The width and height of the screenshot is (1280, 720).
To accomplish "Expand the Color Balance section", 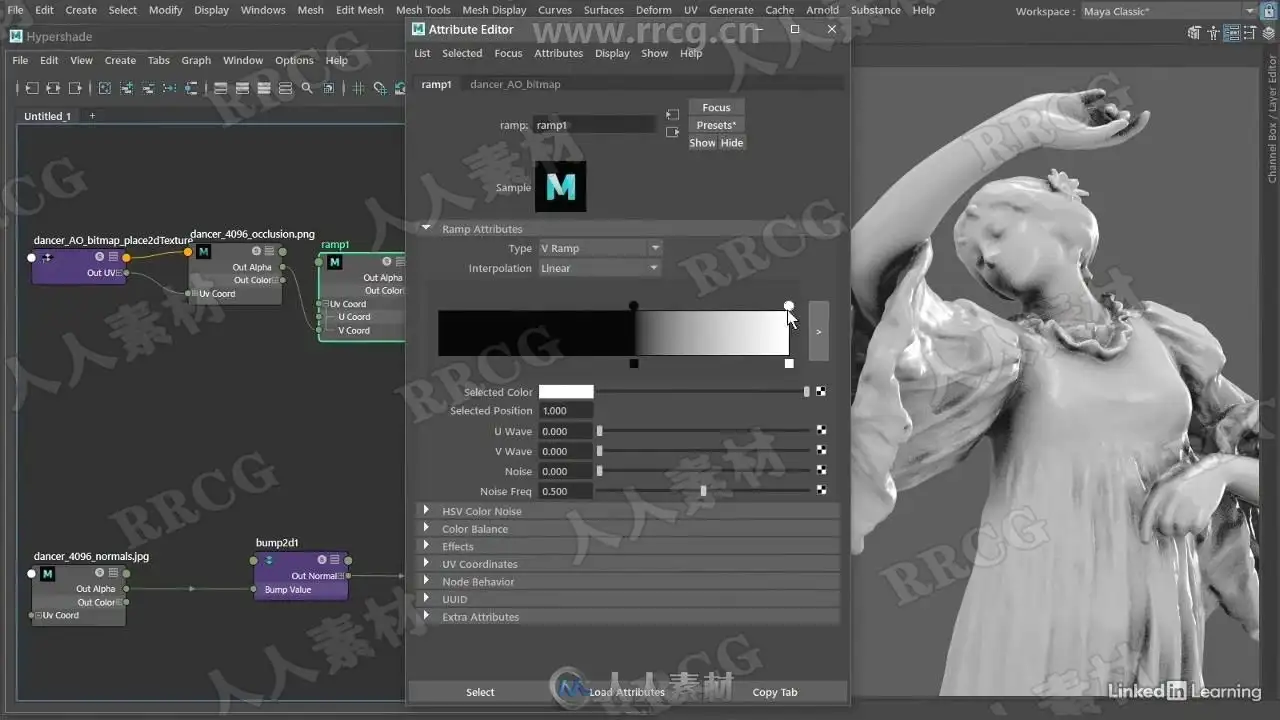I will coord(426,529).
